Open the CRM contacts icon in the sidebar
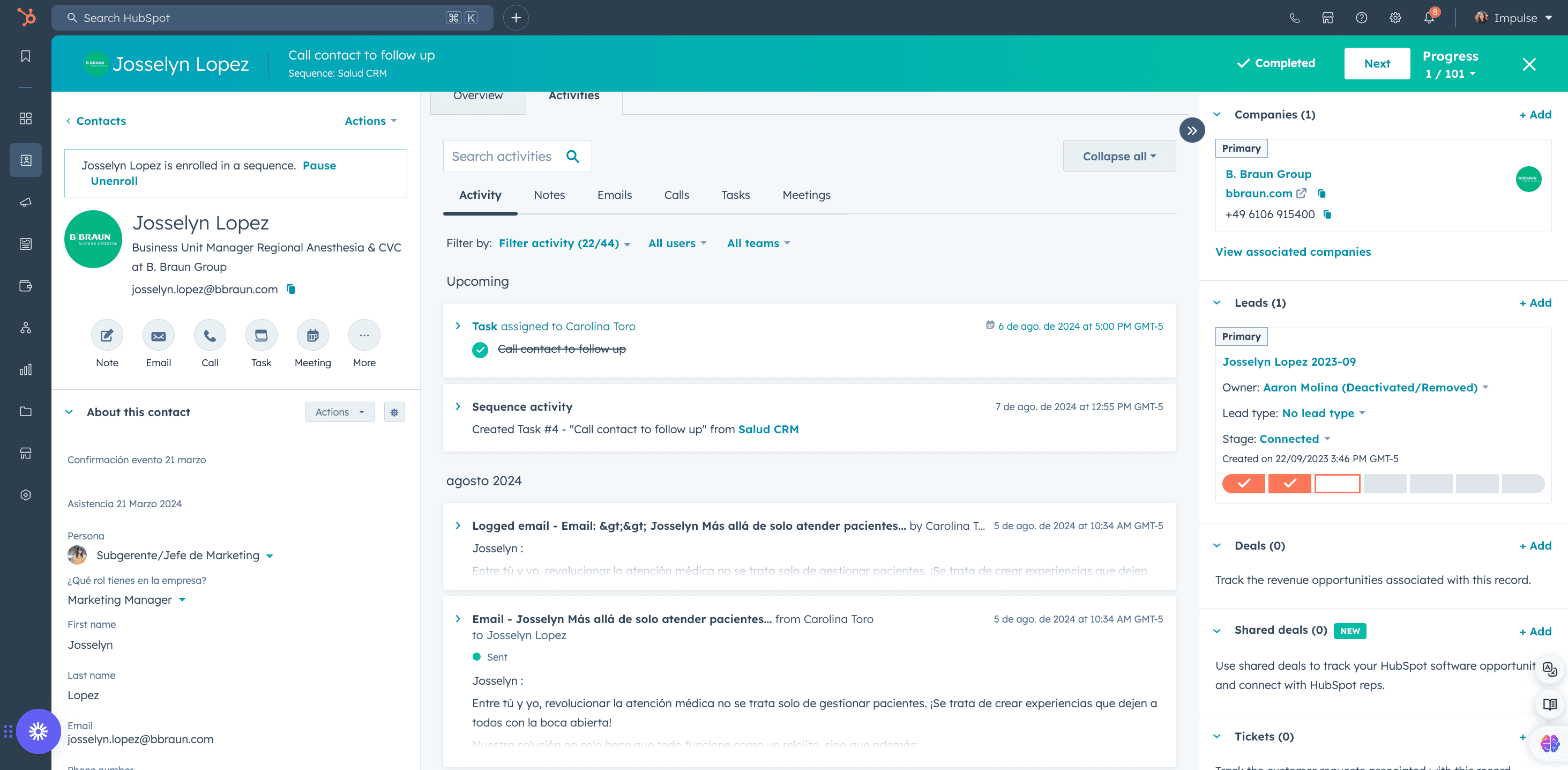1568x770 pixels. click(26, 160)
